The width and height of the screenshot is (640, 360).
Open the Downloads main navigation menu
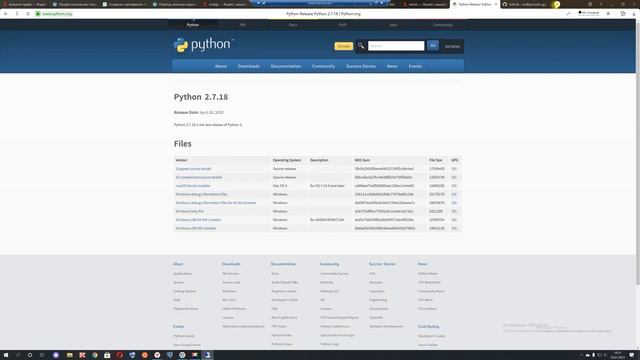249,66
